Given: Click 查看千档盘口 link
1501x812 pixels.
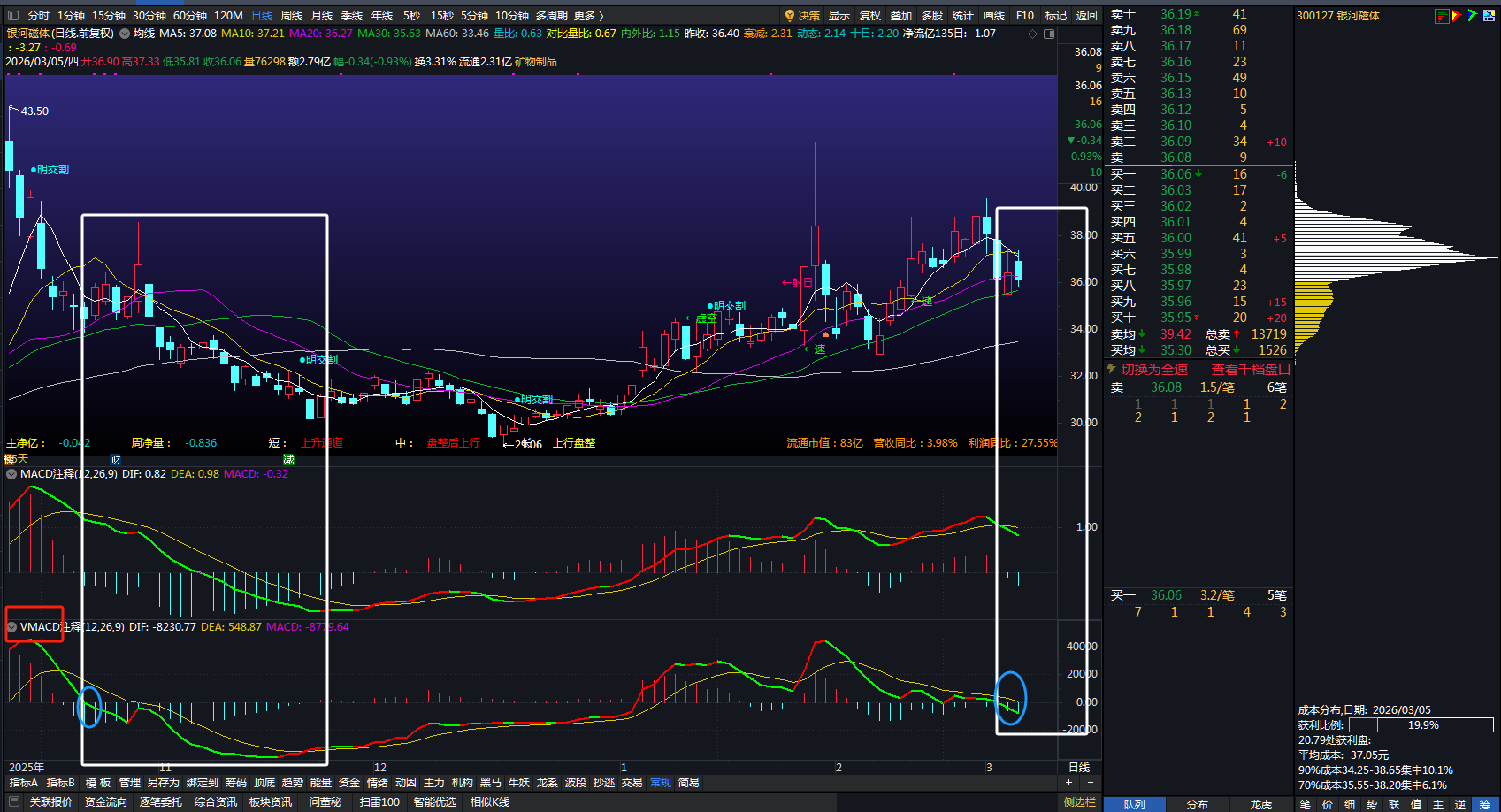Looking at the screenshot, I should coord(1251,369).
